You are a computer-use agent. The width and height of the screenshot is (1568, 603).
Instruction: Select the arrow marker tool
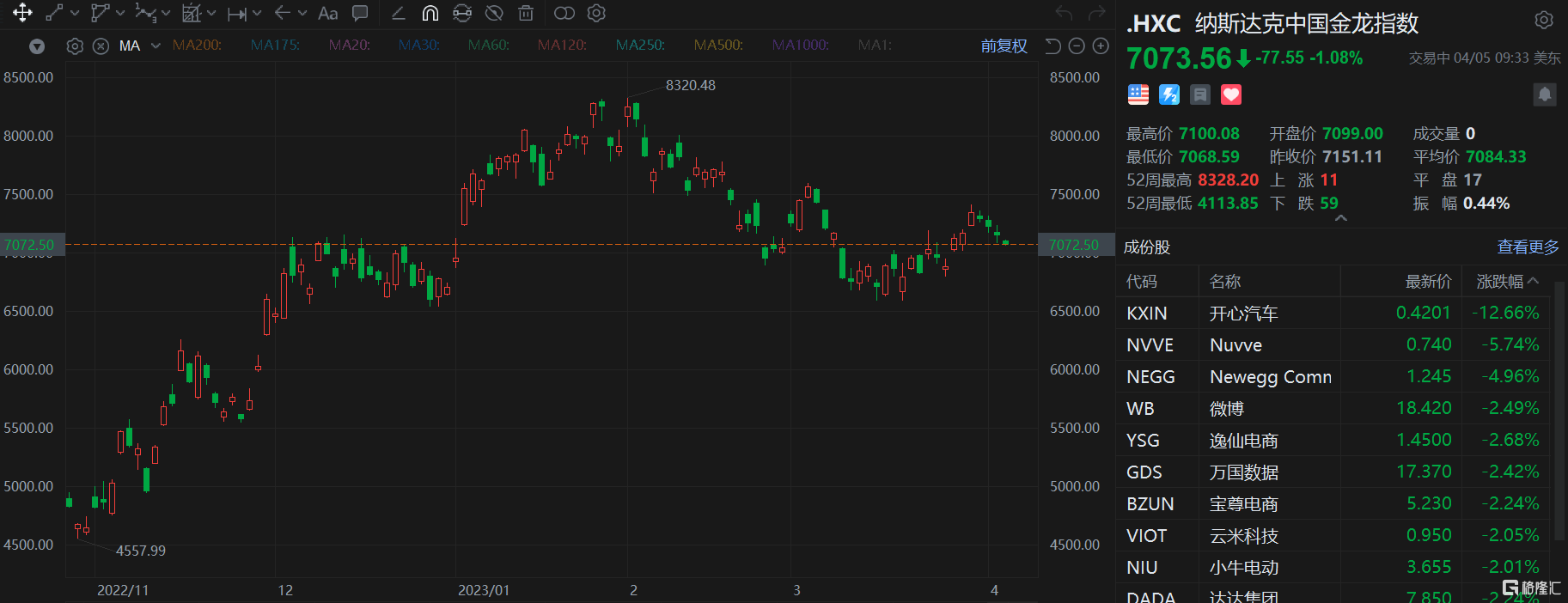[x=283, y=13]
